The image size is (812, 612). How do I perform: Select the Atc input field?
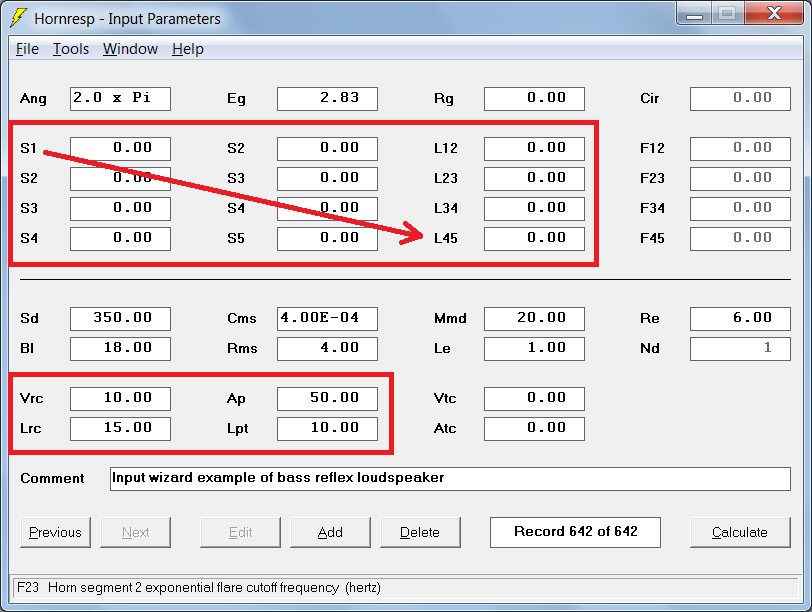(534, 429)
